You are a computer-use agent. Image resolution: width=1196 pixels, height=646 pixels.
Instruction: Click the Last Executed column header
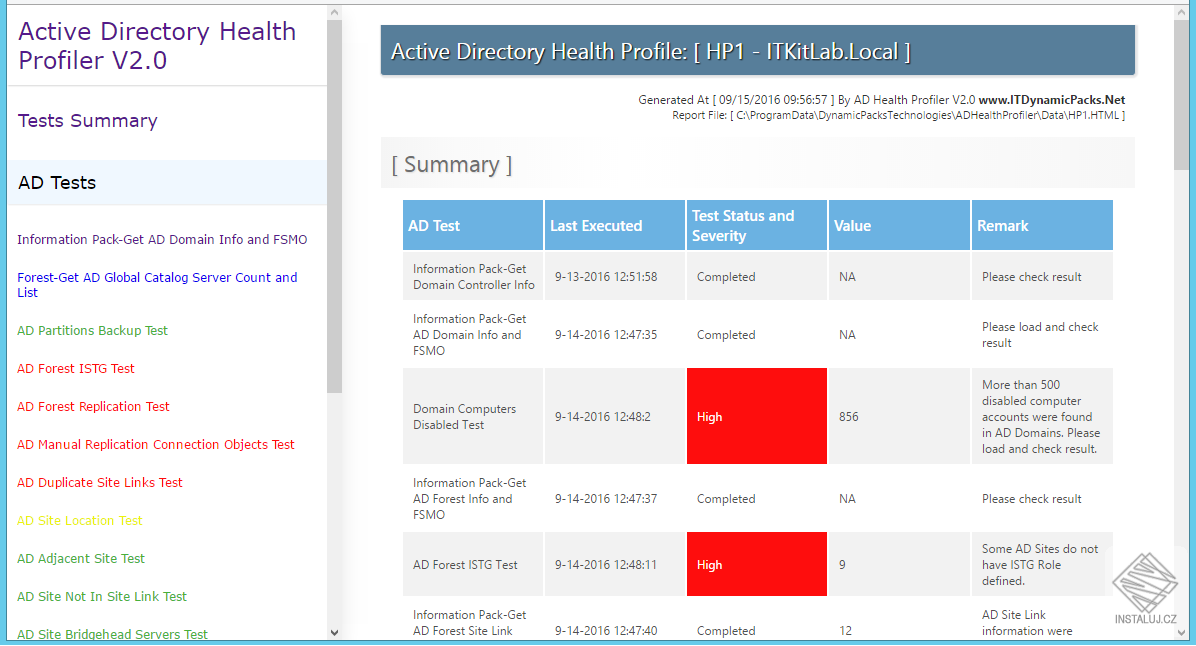(615, 225)
